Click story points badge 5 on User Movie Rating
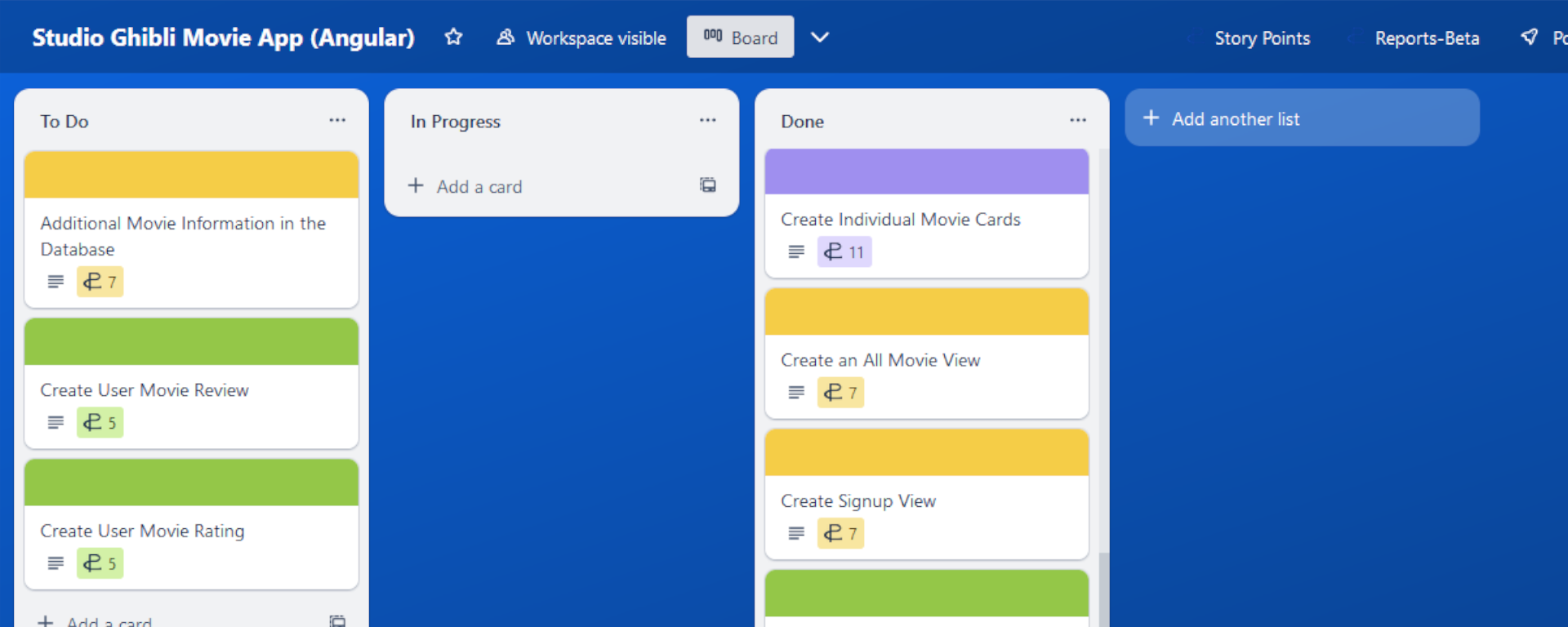 100,563
